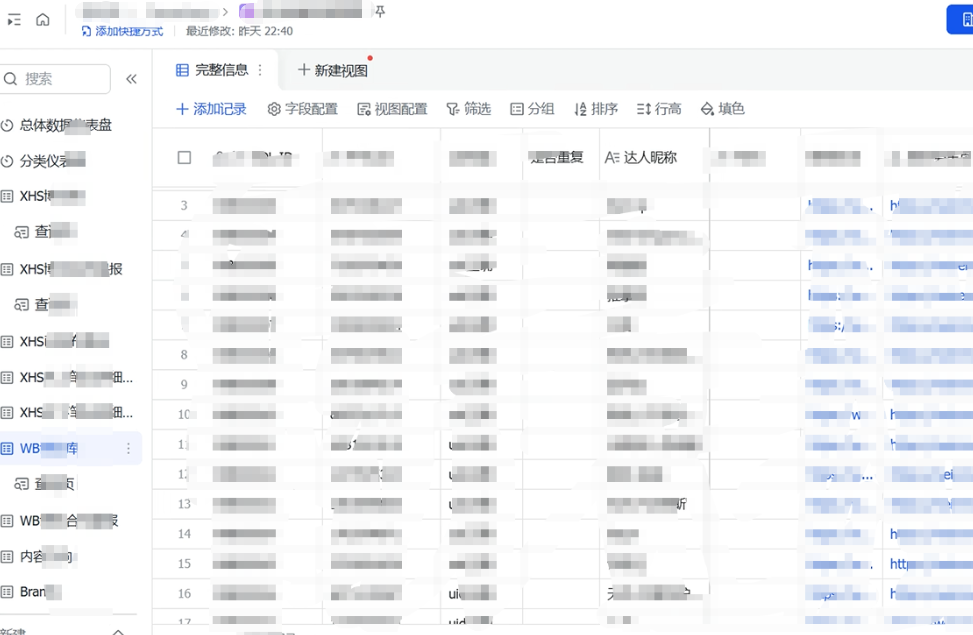Open 字段配置 field settings
This screenshot has height=635, width=973.
303,109
